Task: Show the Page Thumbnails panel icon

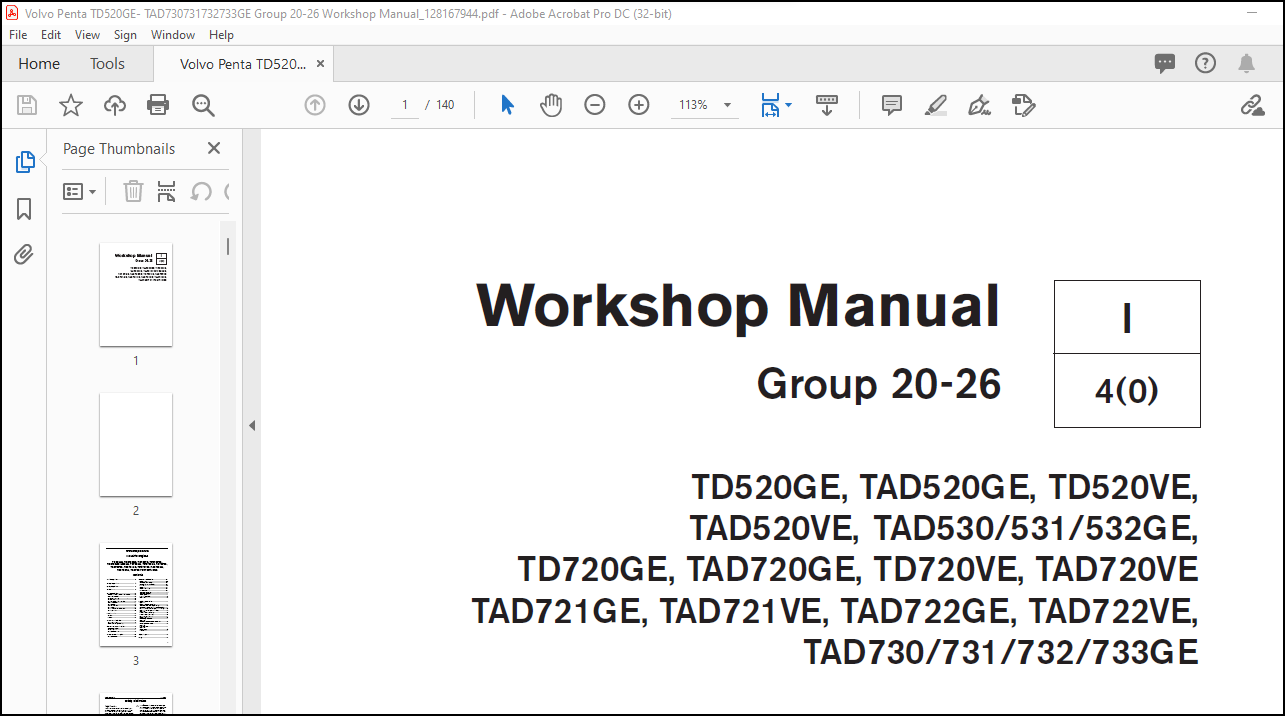Action: [25, 162]
